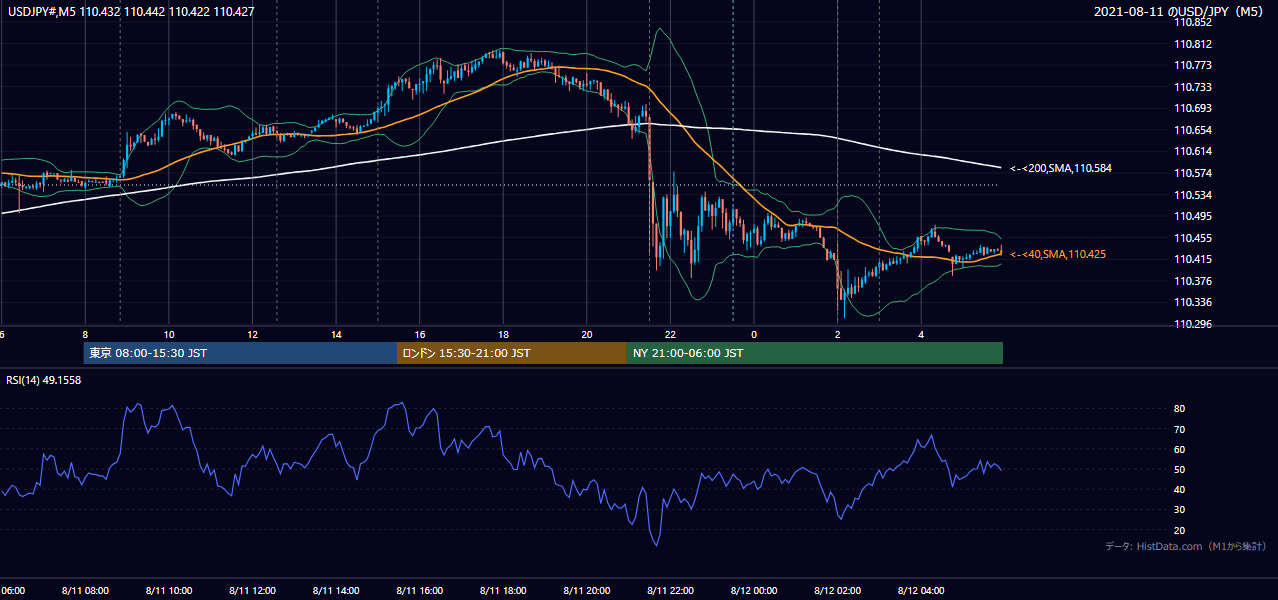Image resolution: width=1278 pixels, height=600 pixels.
Task: Click the 8/12 00:00 time axis label
Action: click(x=754, y=591)
